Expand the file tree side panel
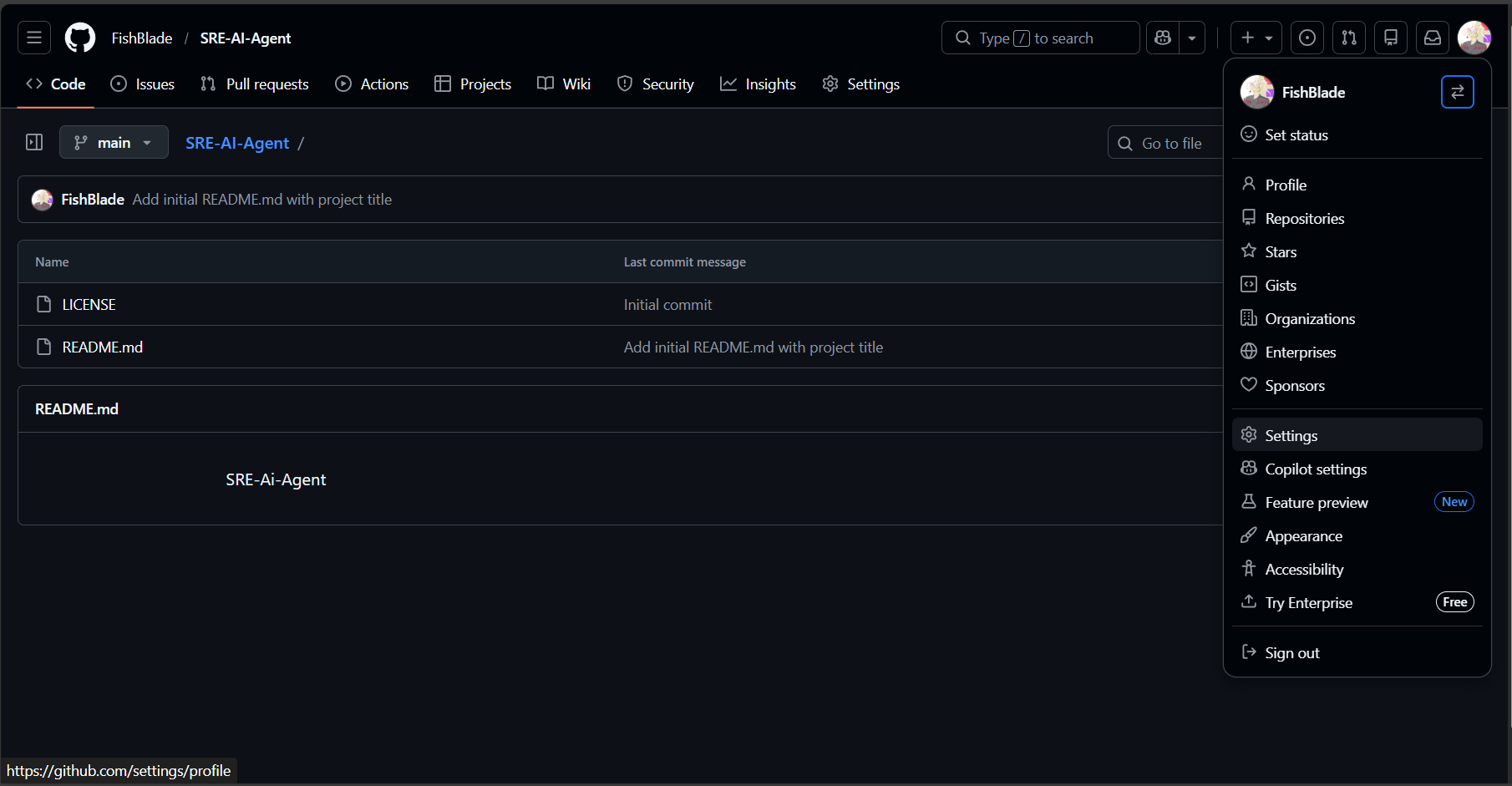The image size is (1512, 786). tap(34, 142)
